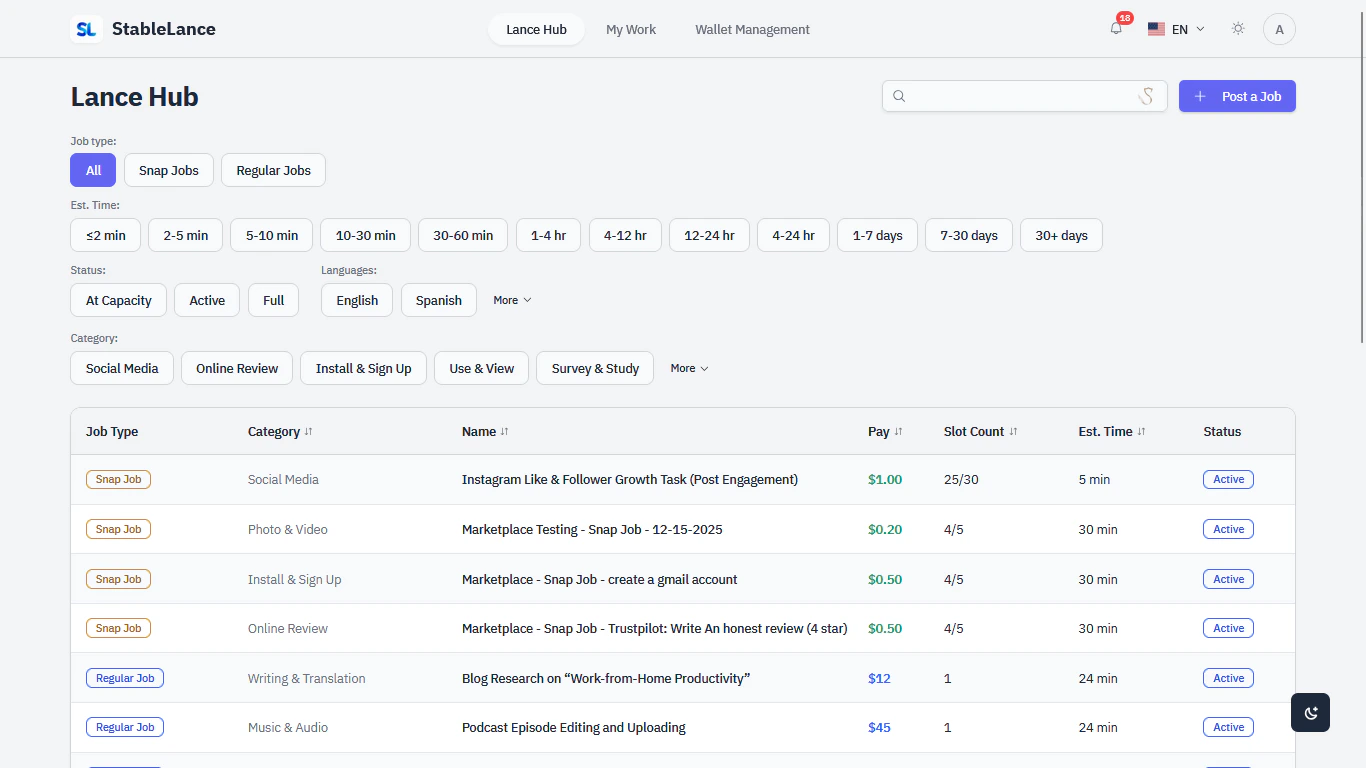1366x768 pixels.
Task: Open the user avatar menu
Action: tap(1279, 29)
